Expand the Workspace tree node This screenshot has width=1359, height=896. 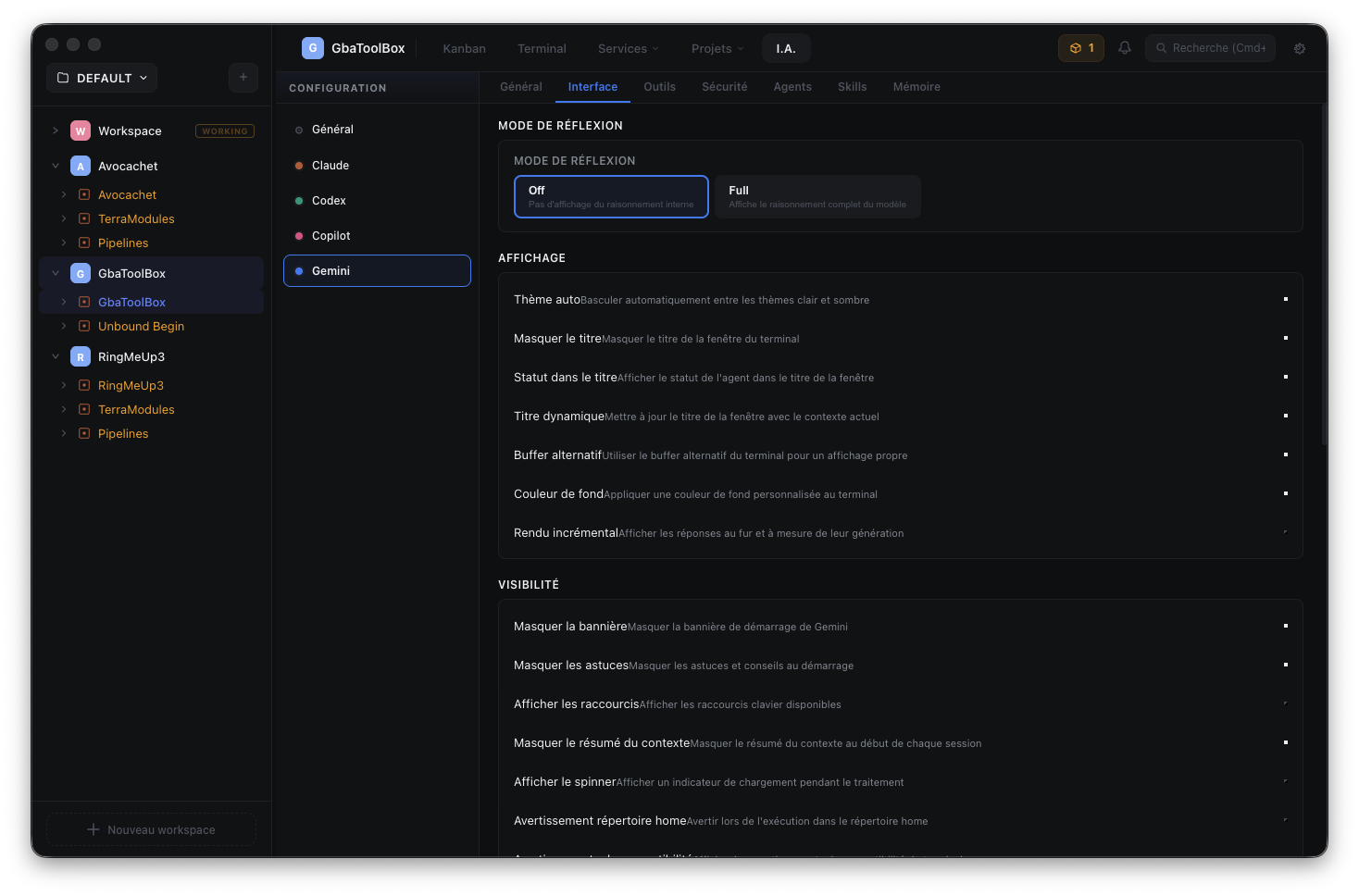[x=56, y=131]
